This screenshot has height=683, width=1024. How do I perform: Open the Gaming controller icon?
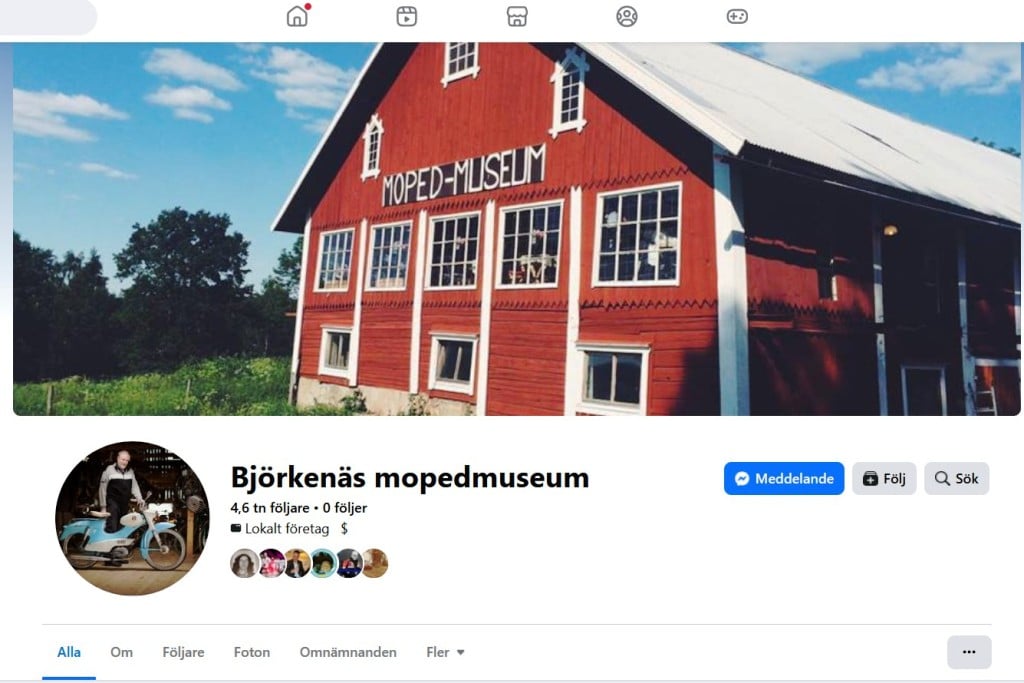pos(737,16)
